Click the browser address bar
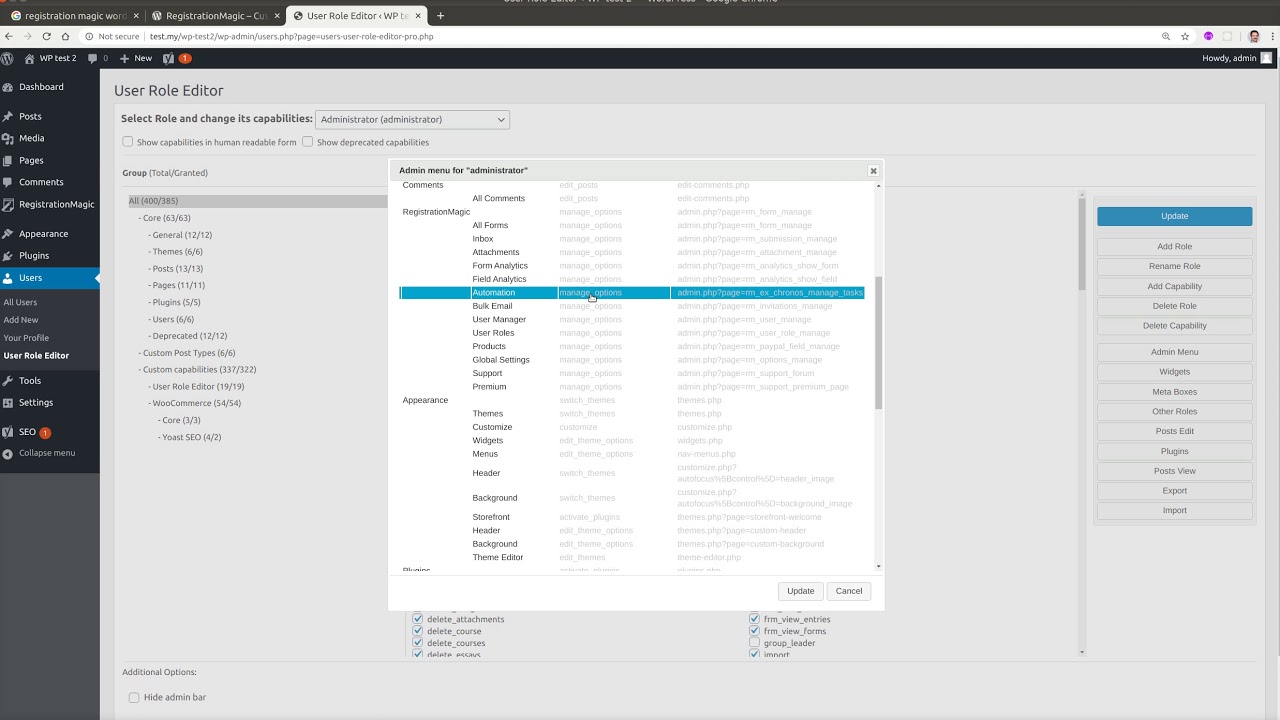The width and height of the screenshot is (1280, 720). (620, 36)
